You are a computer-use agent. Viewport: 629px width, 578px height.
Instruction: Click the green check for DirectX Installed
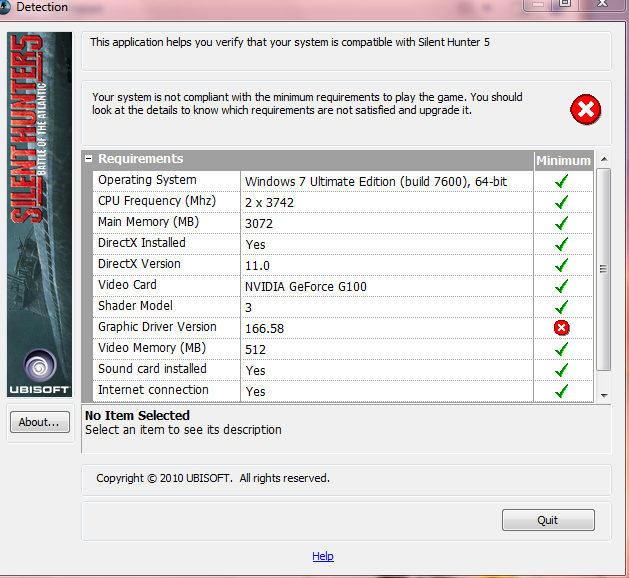coord(562,244)
